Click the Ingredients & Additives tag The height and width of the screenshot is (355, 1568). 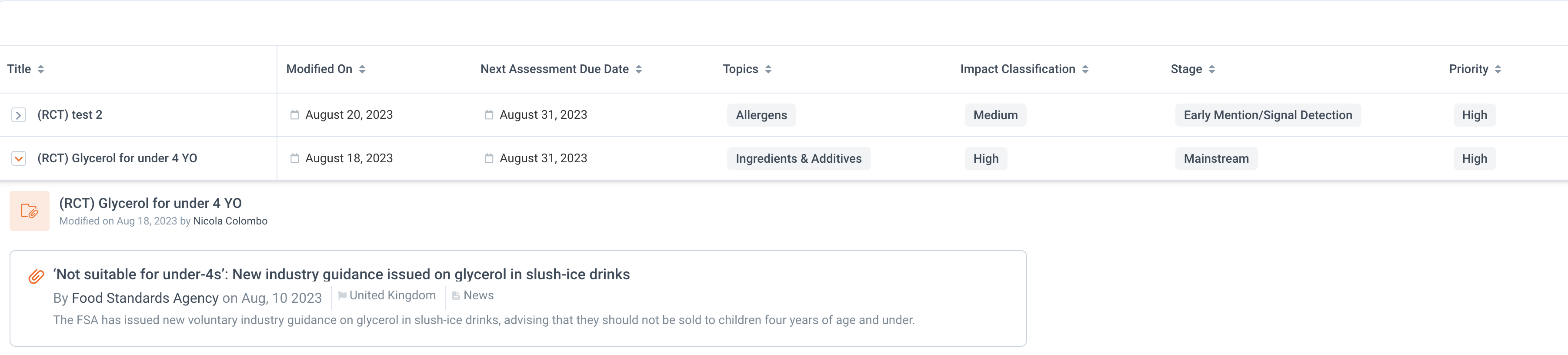pyautogui.click(x=798, y=158)
